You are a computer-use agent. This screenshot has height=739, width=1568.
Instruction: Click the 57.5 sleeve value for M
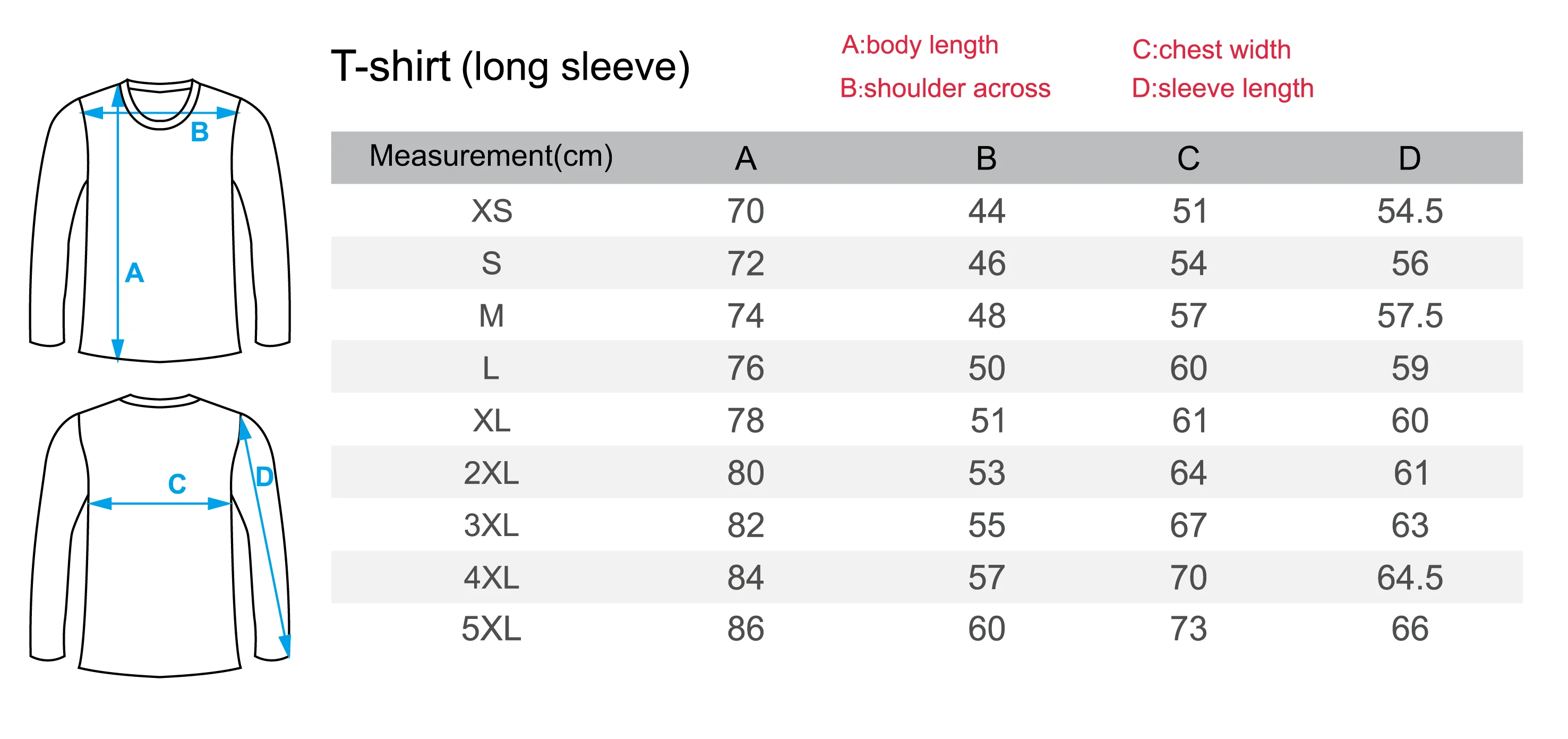pos(1410,316)
